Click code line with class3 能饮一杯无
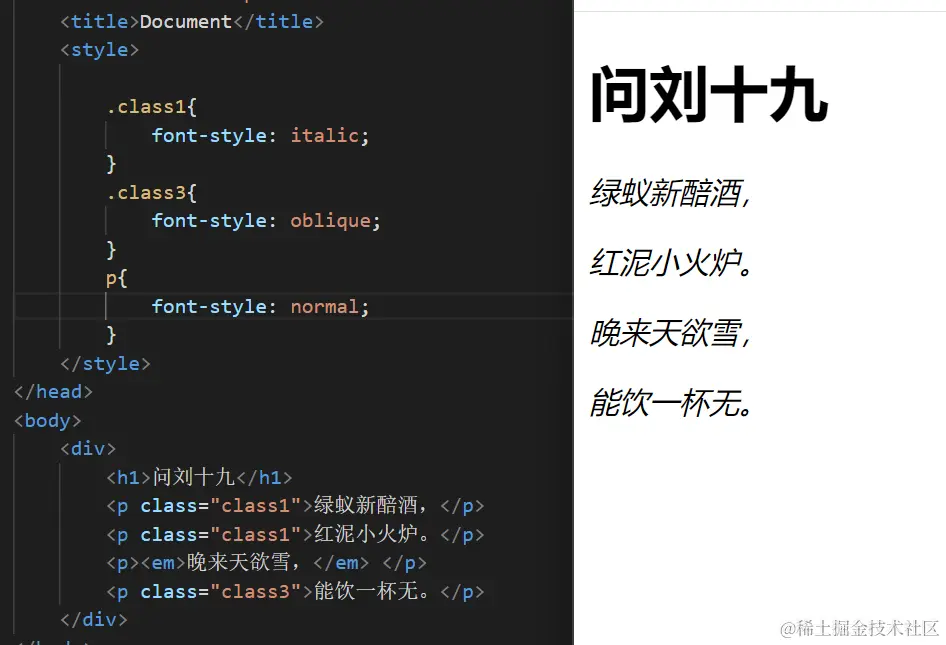946x645 pixels. click(x=295, y=591)
